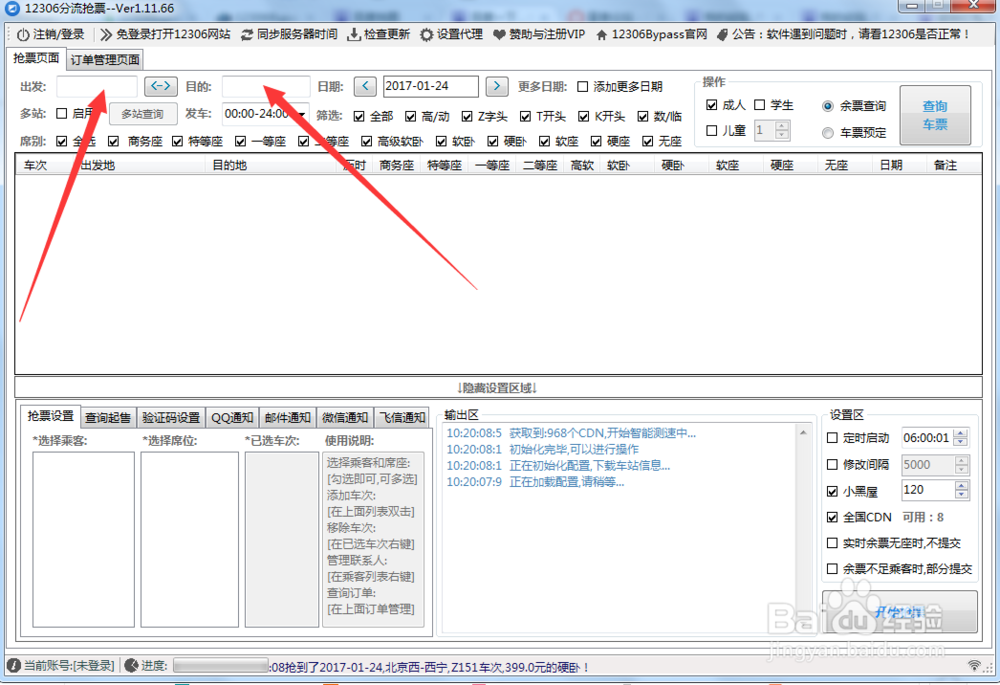The height and width of the screenshot is (685, 1000).
Task: Sort by 车次 column header
Action: click(36, 165)
